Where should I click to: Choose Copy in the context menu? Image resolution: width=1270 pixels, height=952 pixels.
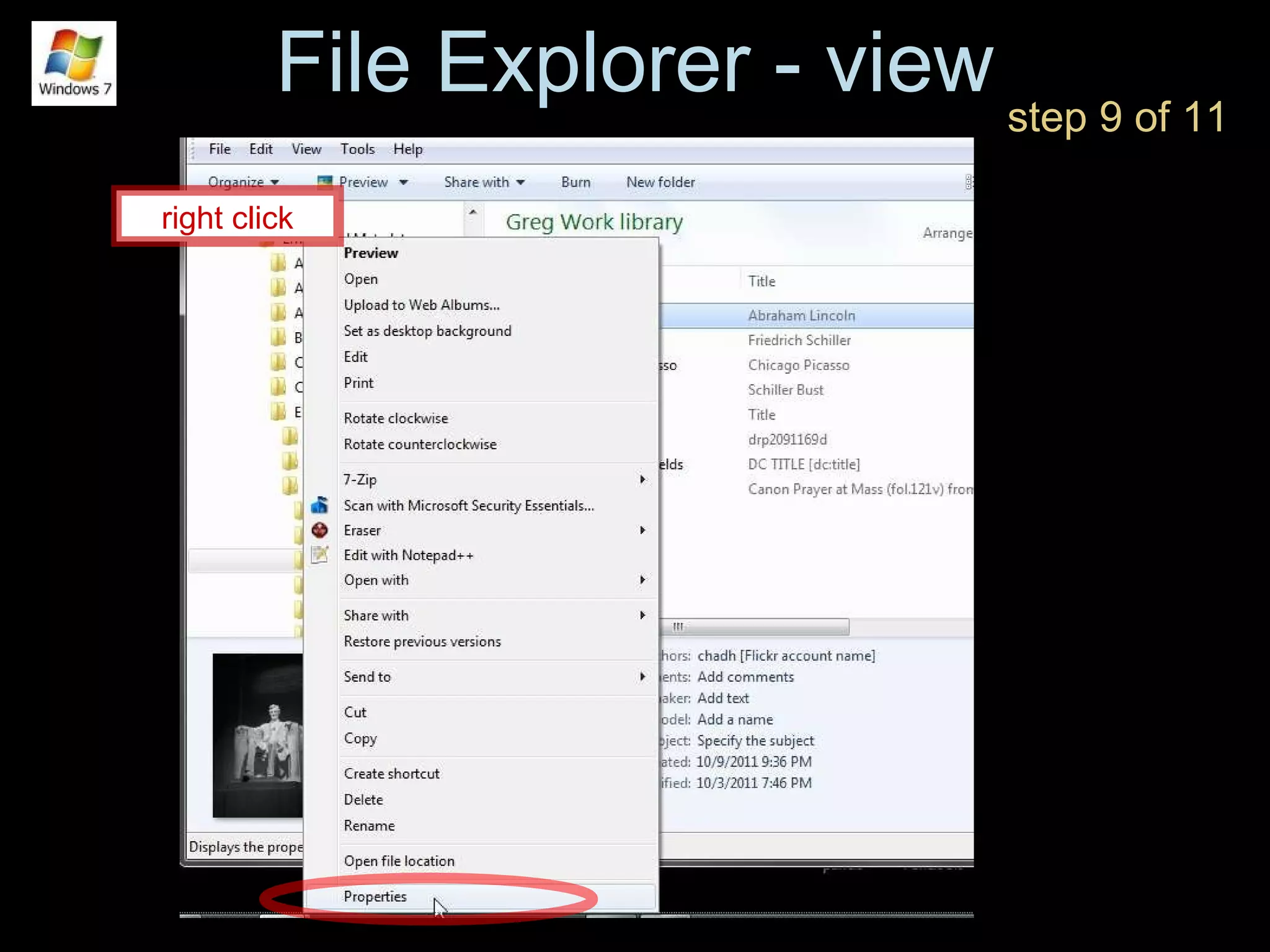tap(360, 738)
